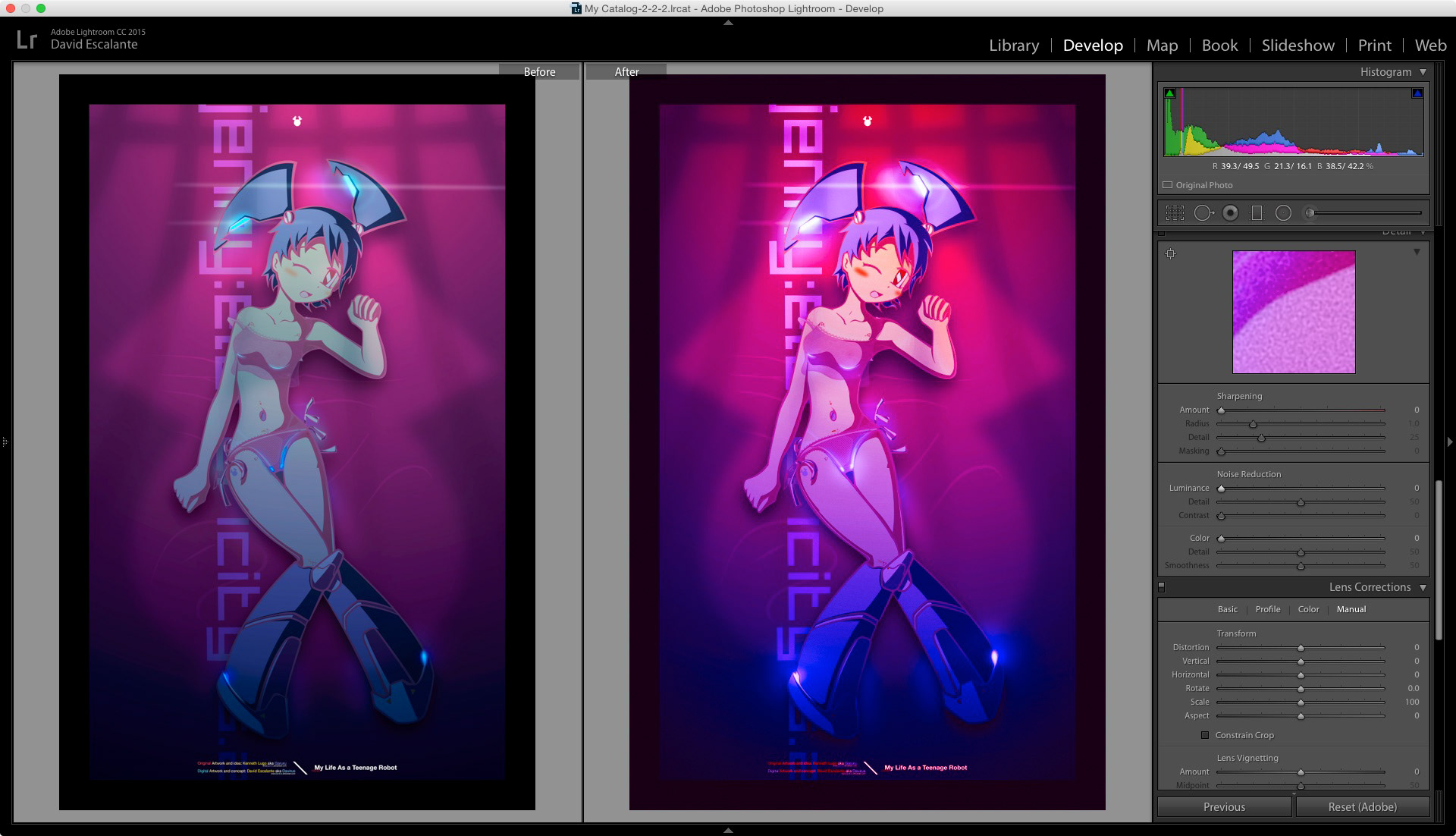Click the Previous button

pyautogui.click(x=1224, y=807)
